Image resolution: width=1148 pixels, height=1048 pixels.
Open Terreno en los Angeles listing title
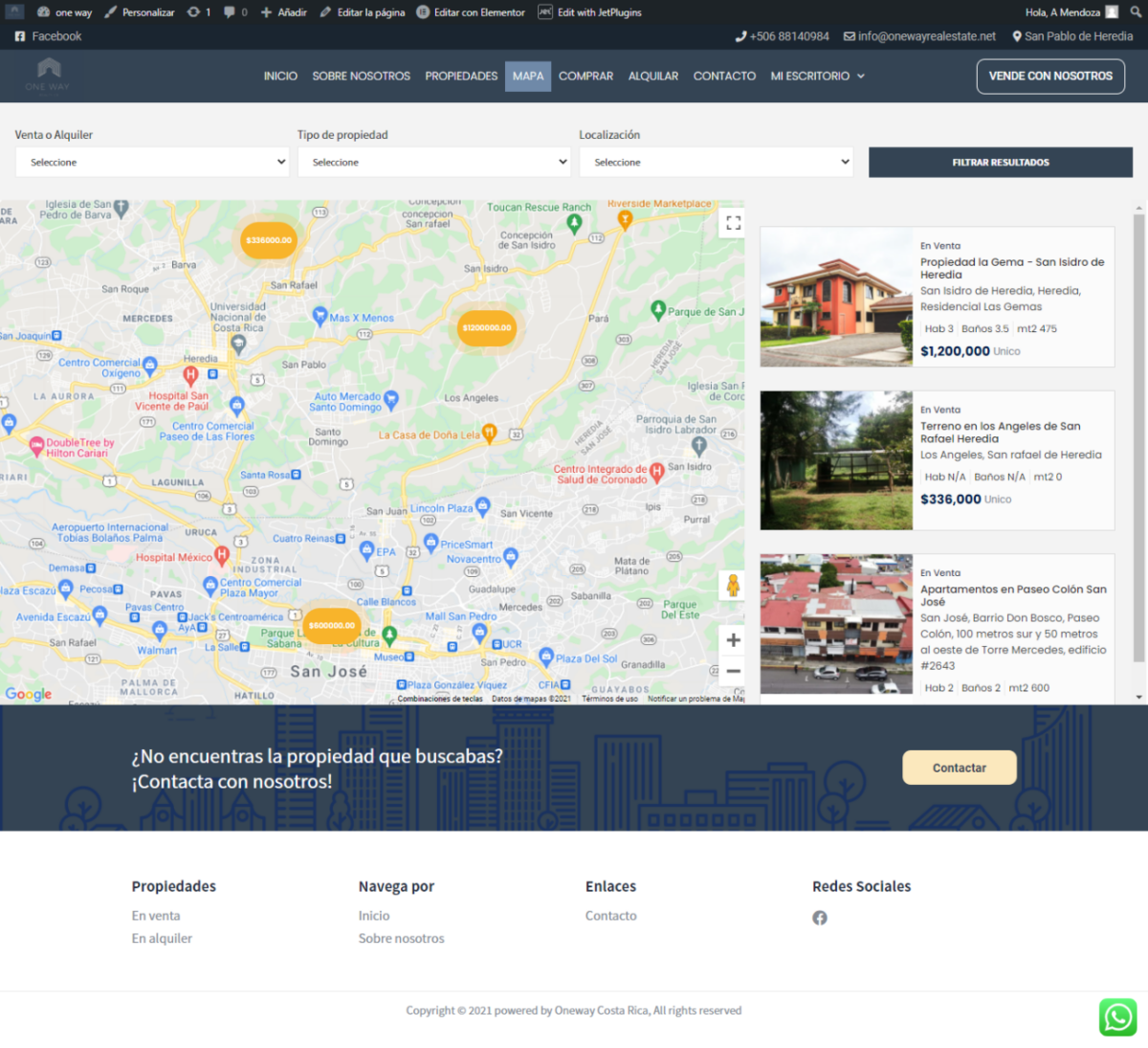coord(1001,433)
